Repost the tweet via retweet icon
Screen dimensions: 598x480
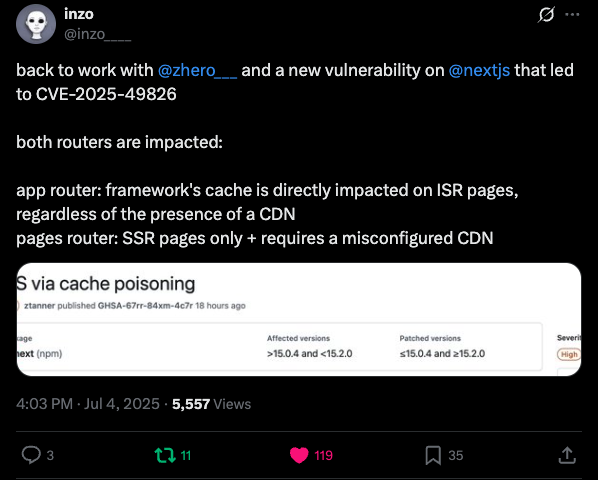pyautogui.click(x=165, y=455)
